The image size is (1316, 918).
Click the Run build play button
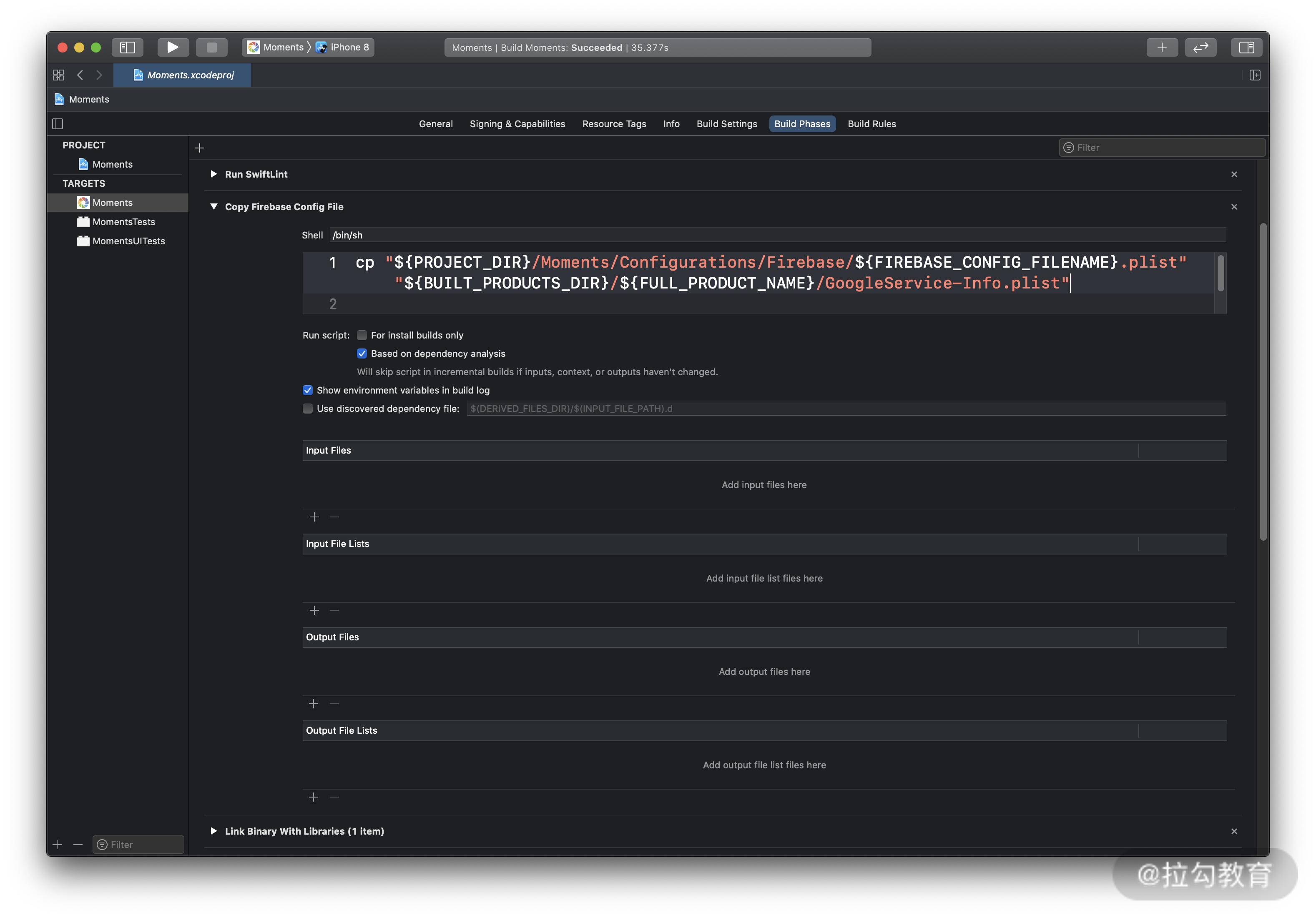[173, 47]
